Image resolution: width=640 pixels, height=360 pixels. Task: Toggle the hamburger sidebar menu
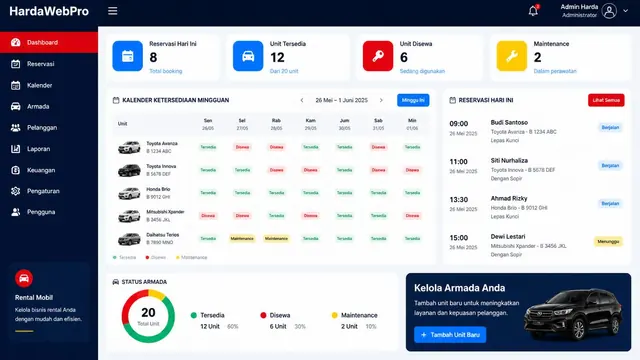click(113, 11)
